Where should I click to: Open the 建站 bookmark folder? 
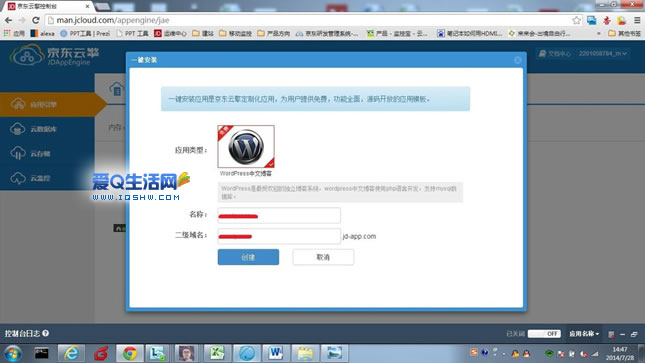coord(203,33)
